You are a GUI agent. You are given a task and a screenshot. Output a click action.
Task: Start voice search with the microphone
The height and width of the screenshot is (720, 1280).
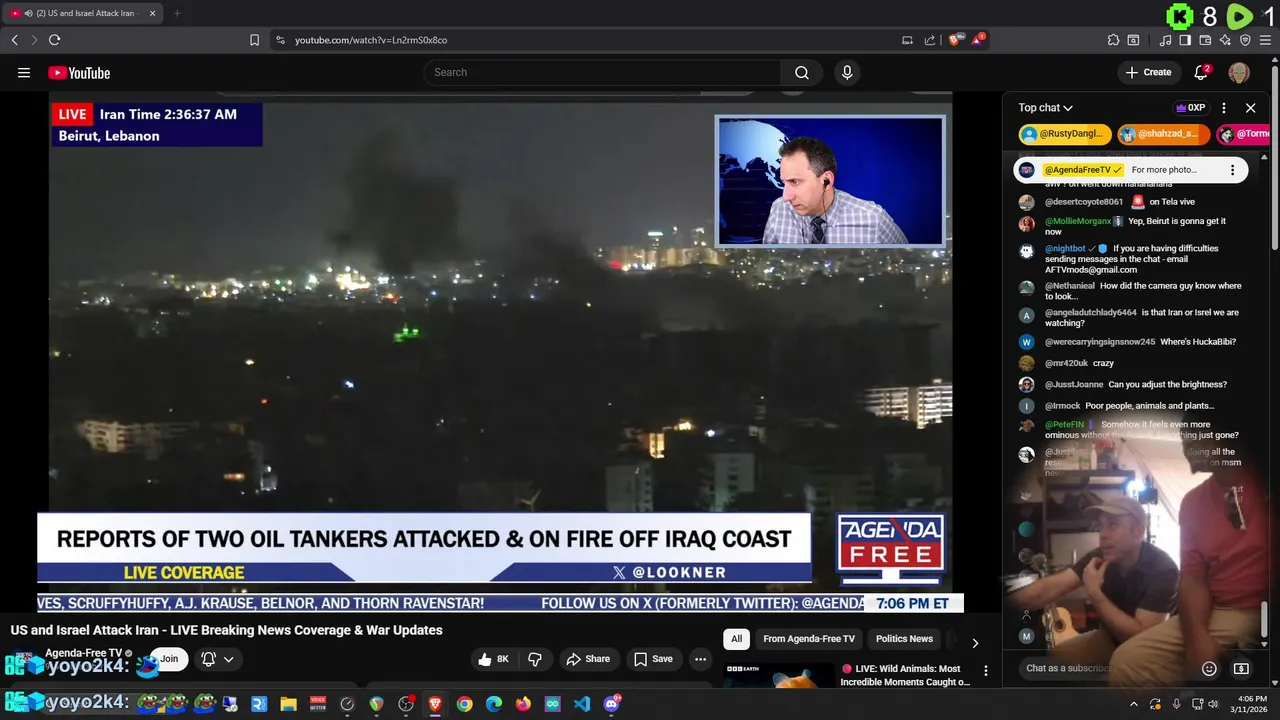tap(847, 72)
